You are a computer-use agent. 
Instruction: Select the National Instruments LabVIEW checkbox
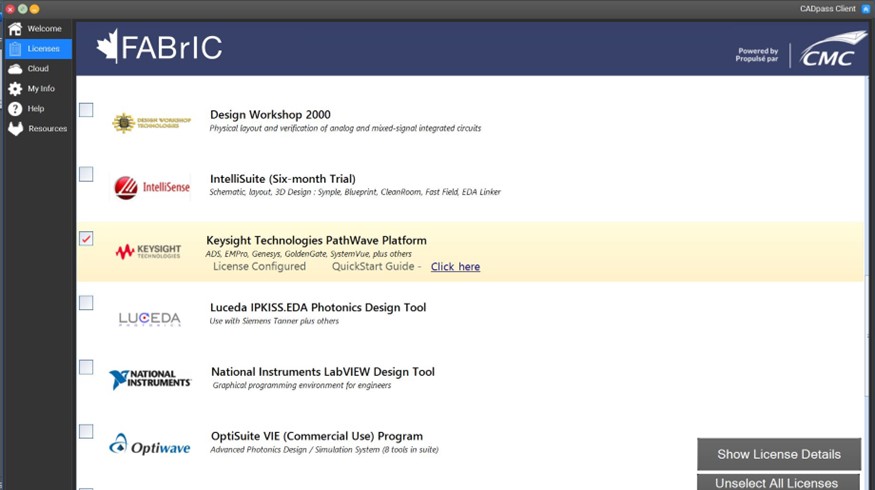point(86,367)
